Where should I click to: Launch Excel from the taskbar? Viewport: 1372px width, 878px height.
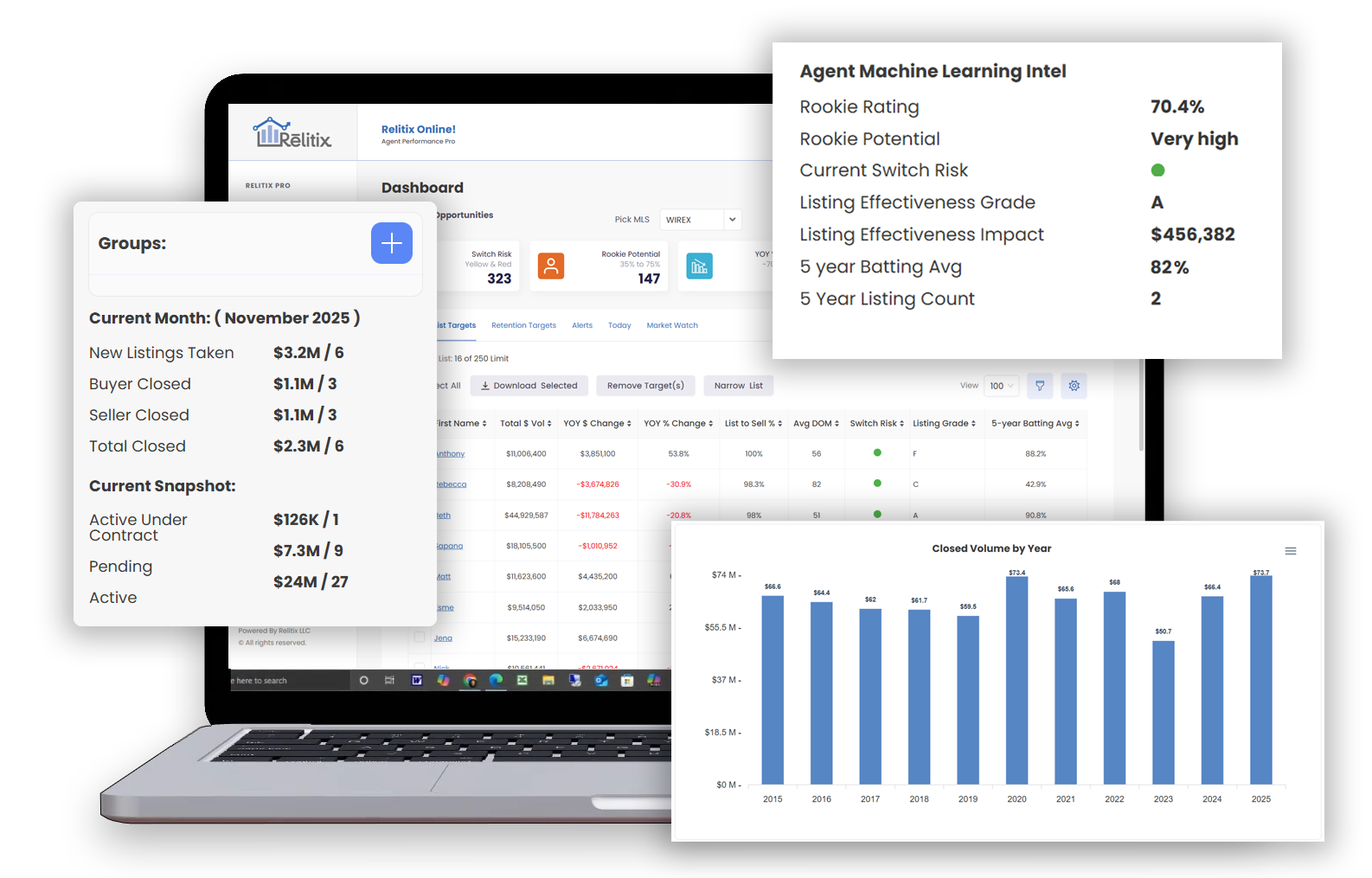pyautogui.click(x=522, y=681)
